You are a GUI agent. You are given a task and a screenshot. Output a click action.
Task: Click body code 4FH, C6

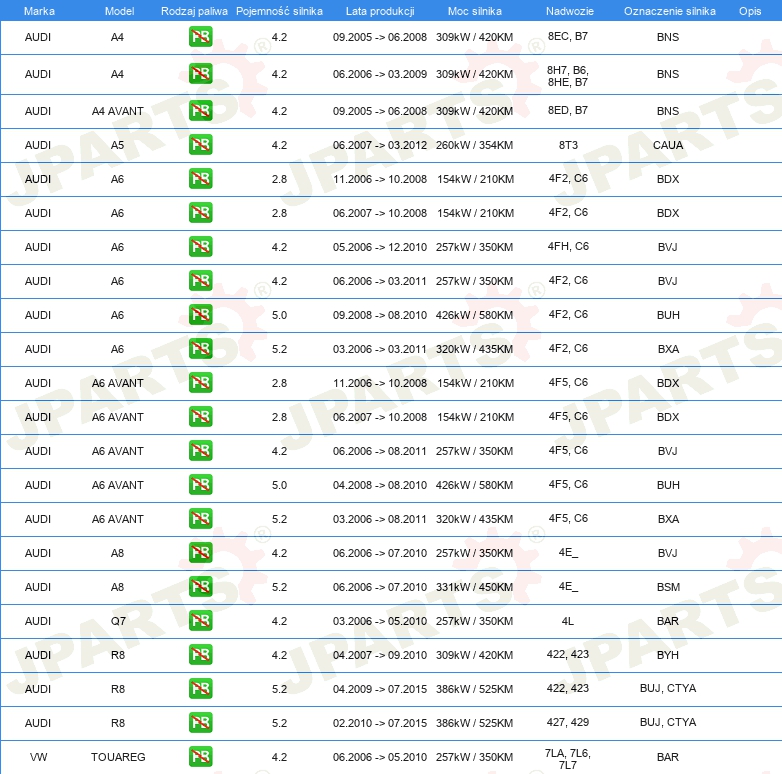tap(568, 246)
